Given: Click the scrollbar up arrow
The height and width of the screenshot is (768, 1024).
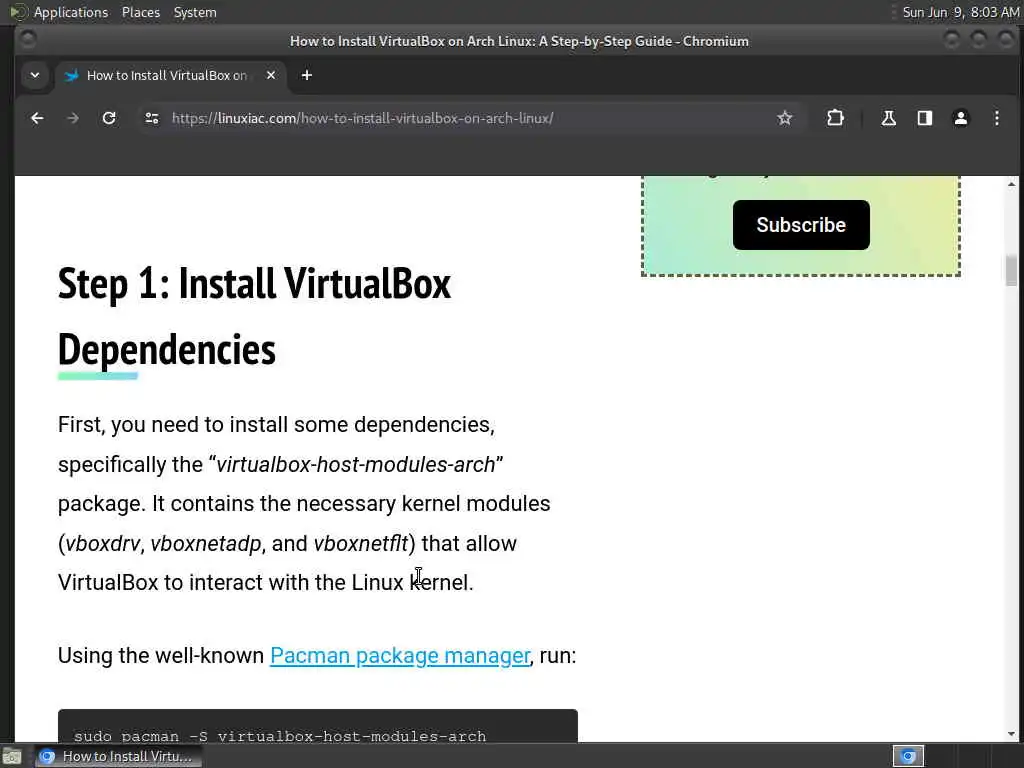Looking at the screenshot, I should click(1012, 184).
